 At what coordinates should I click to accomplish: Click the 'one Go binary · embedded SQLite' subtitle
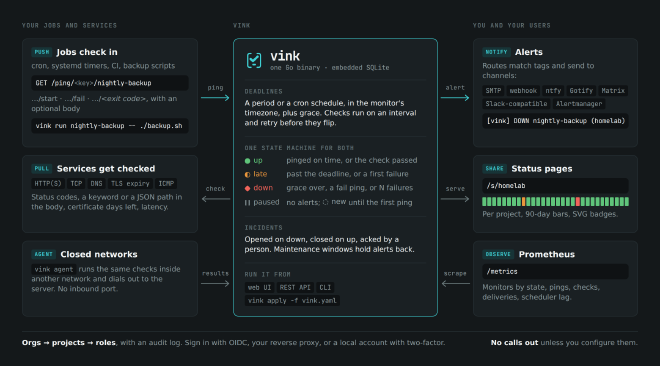click(x=330, y=68)
